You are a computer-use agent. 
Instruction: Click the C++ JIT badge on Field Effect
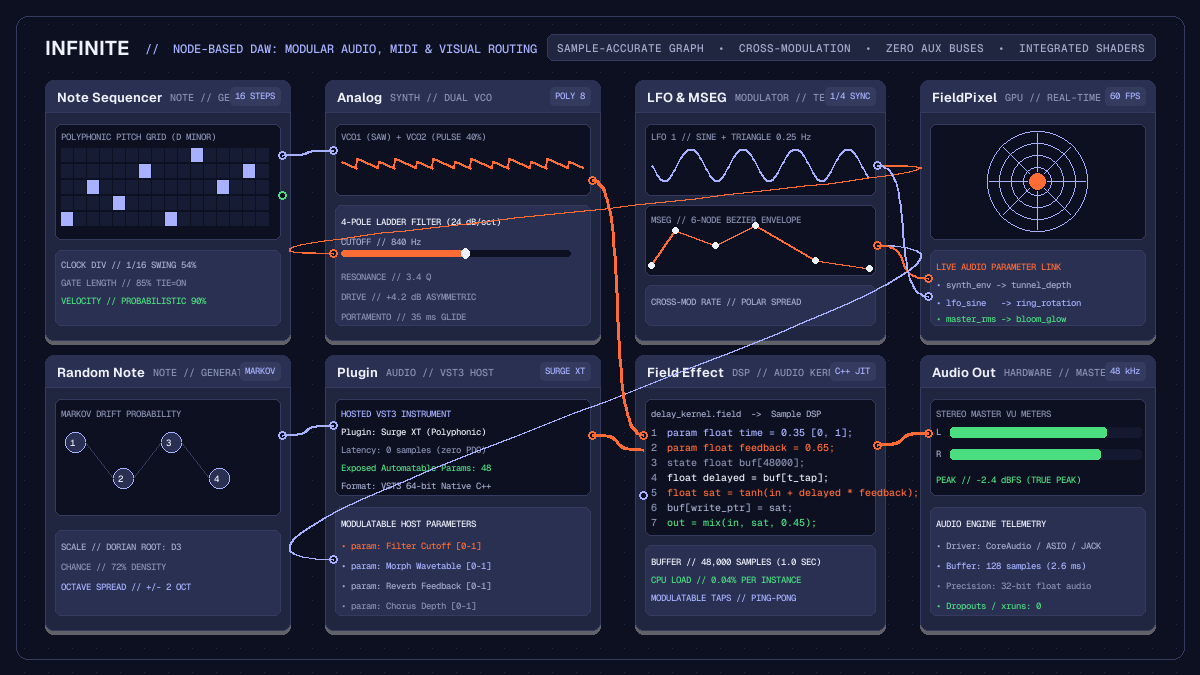click(x=853, y=371)
